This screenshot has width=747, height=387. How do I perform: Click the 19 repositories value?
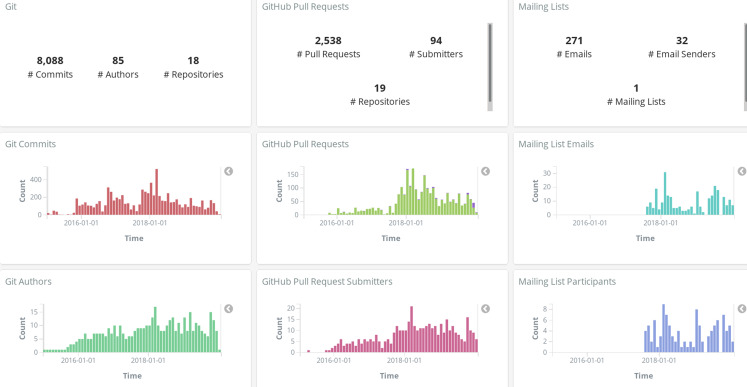380,88
